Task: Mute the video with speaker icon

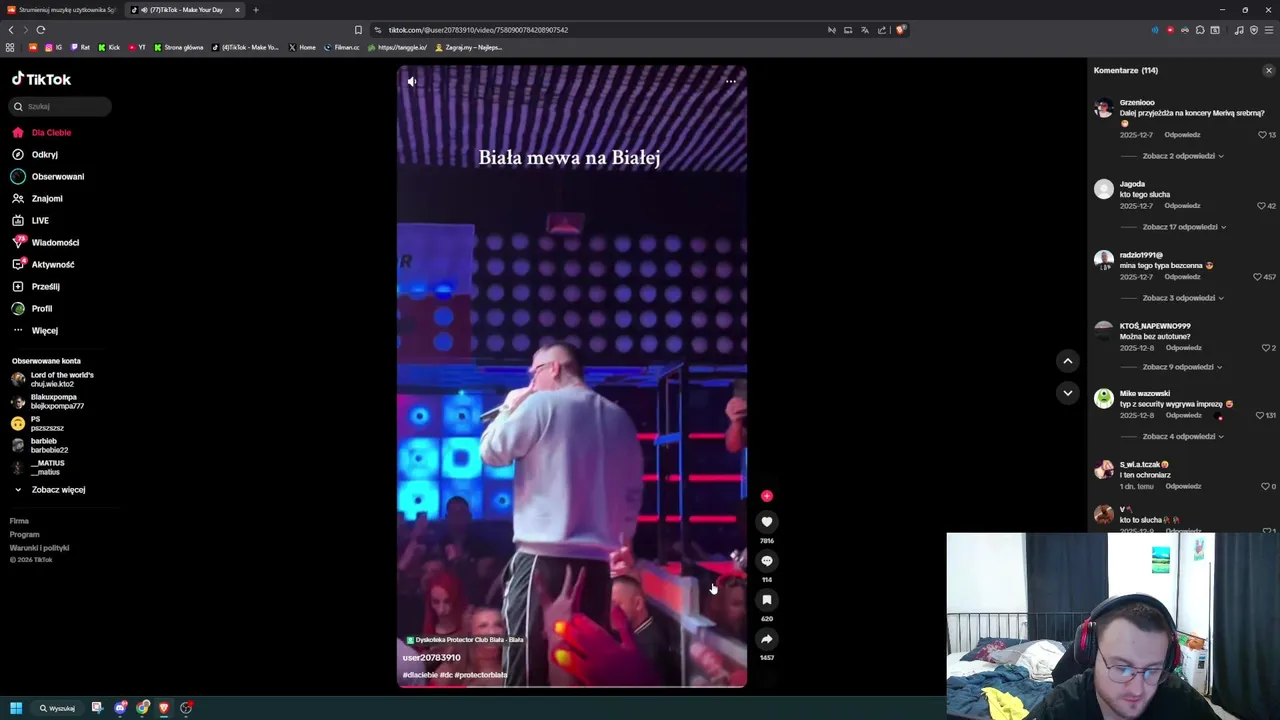Action: pos(411,81)
